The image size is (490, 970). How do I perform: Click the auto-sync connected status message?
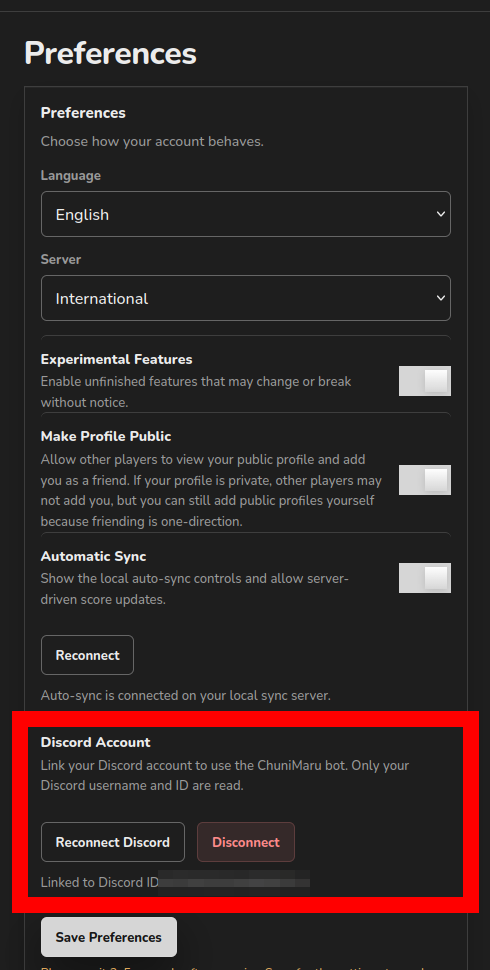[186, 695]
